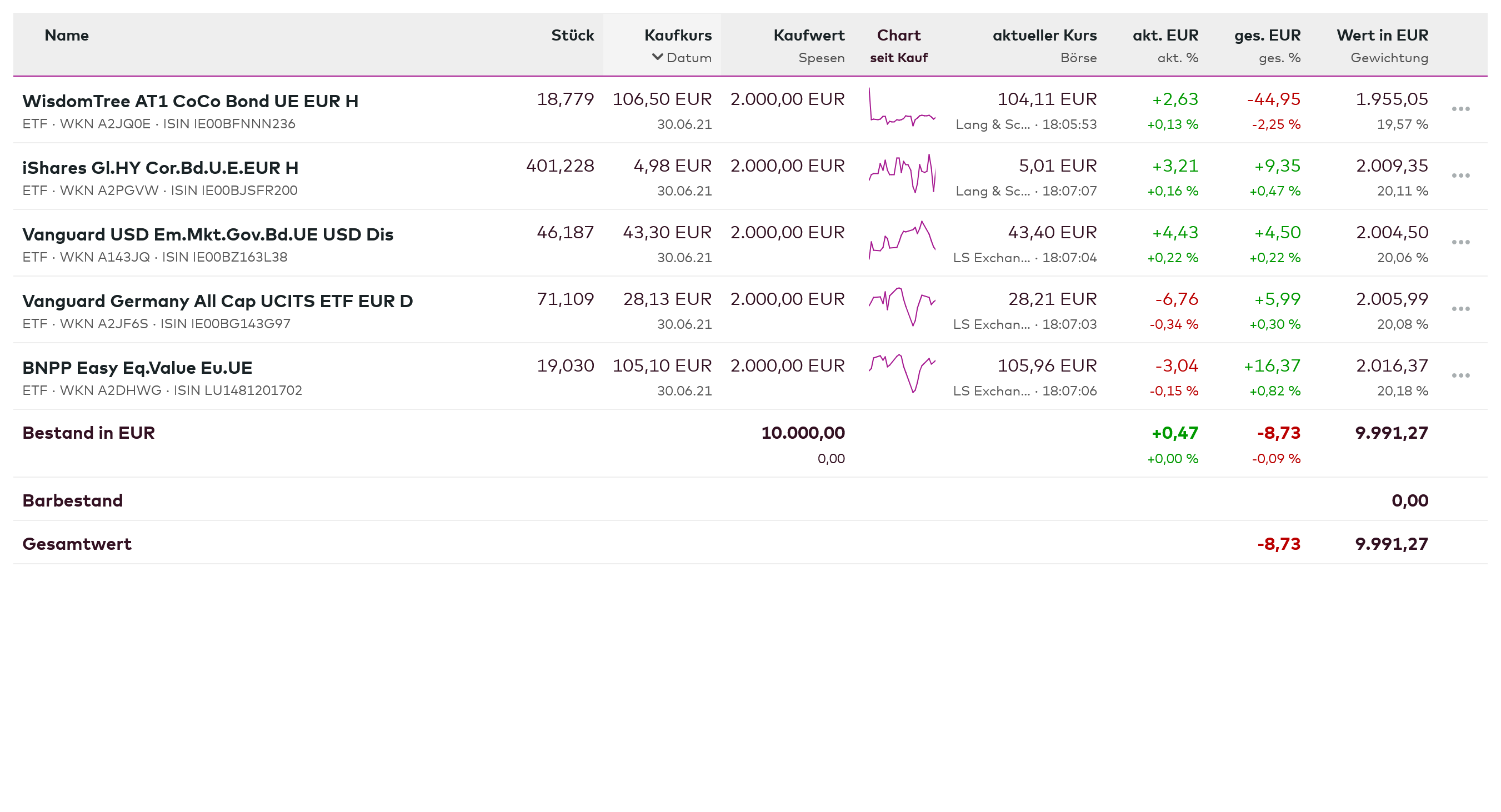The width and height of the screenshot is (1501, 812).
Task: Switch chart period 'seit Kauf'
Action: click(898, 58)
